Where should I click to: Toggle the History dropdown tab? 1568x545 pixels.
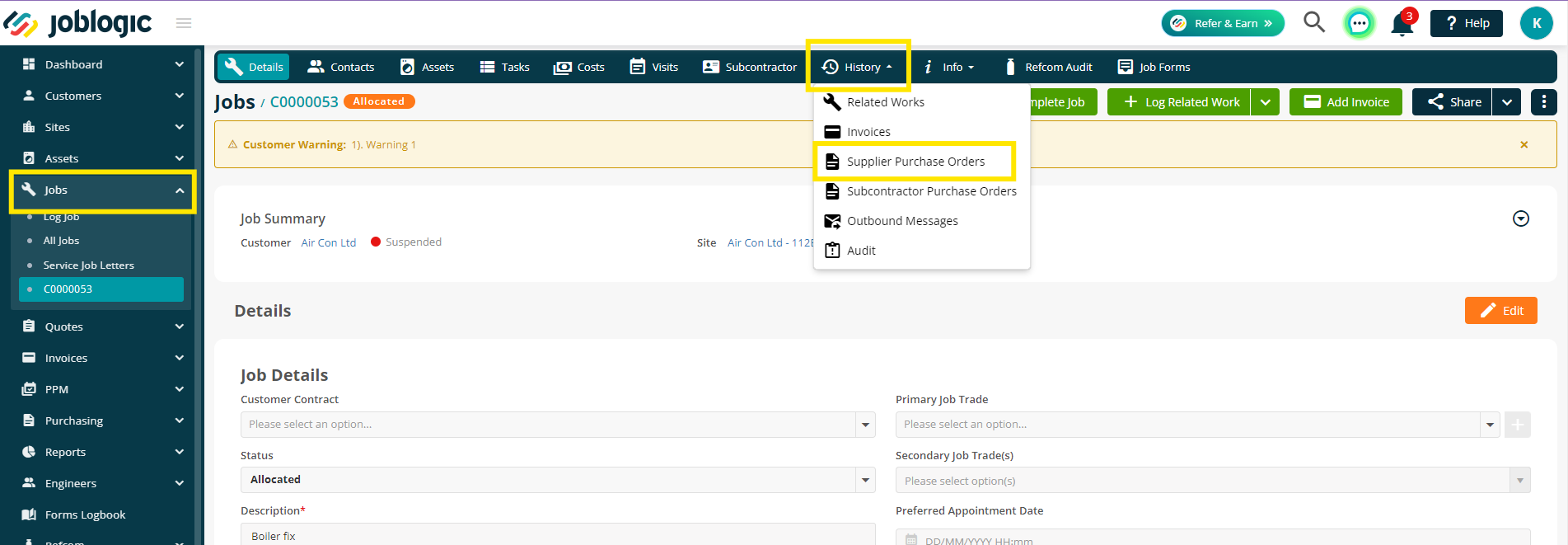[858, 67]
